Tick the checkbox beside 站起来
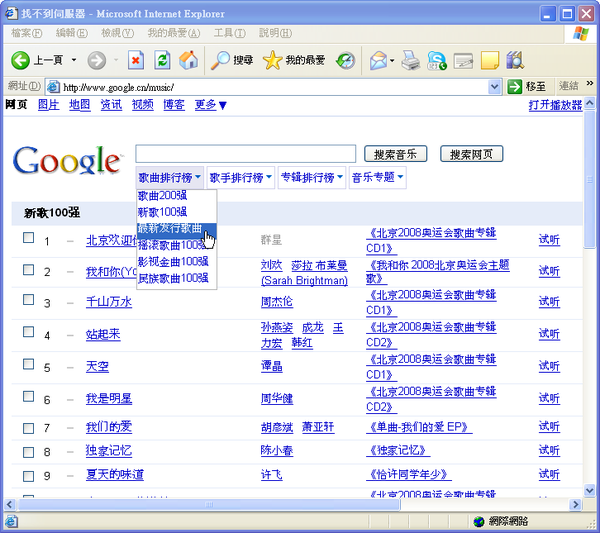Image resolution: width=600 pixels, height=533 pixels. (28, 331)
